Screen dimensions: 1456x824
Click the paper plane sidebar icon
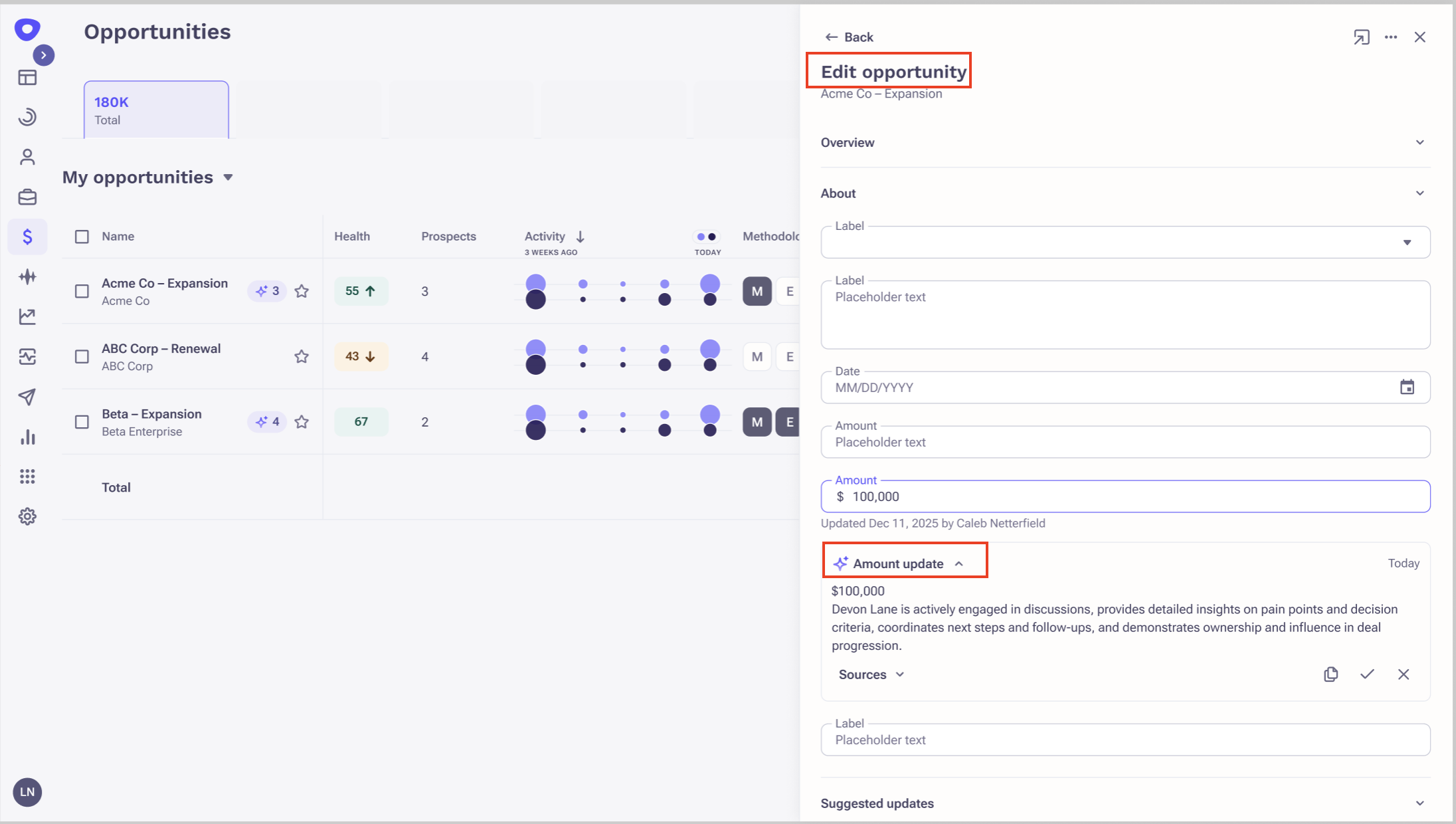click(x=27, y=397)
